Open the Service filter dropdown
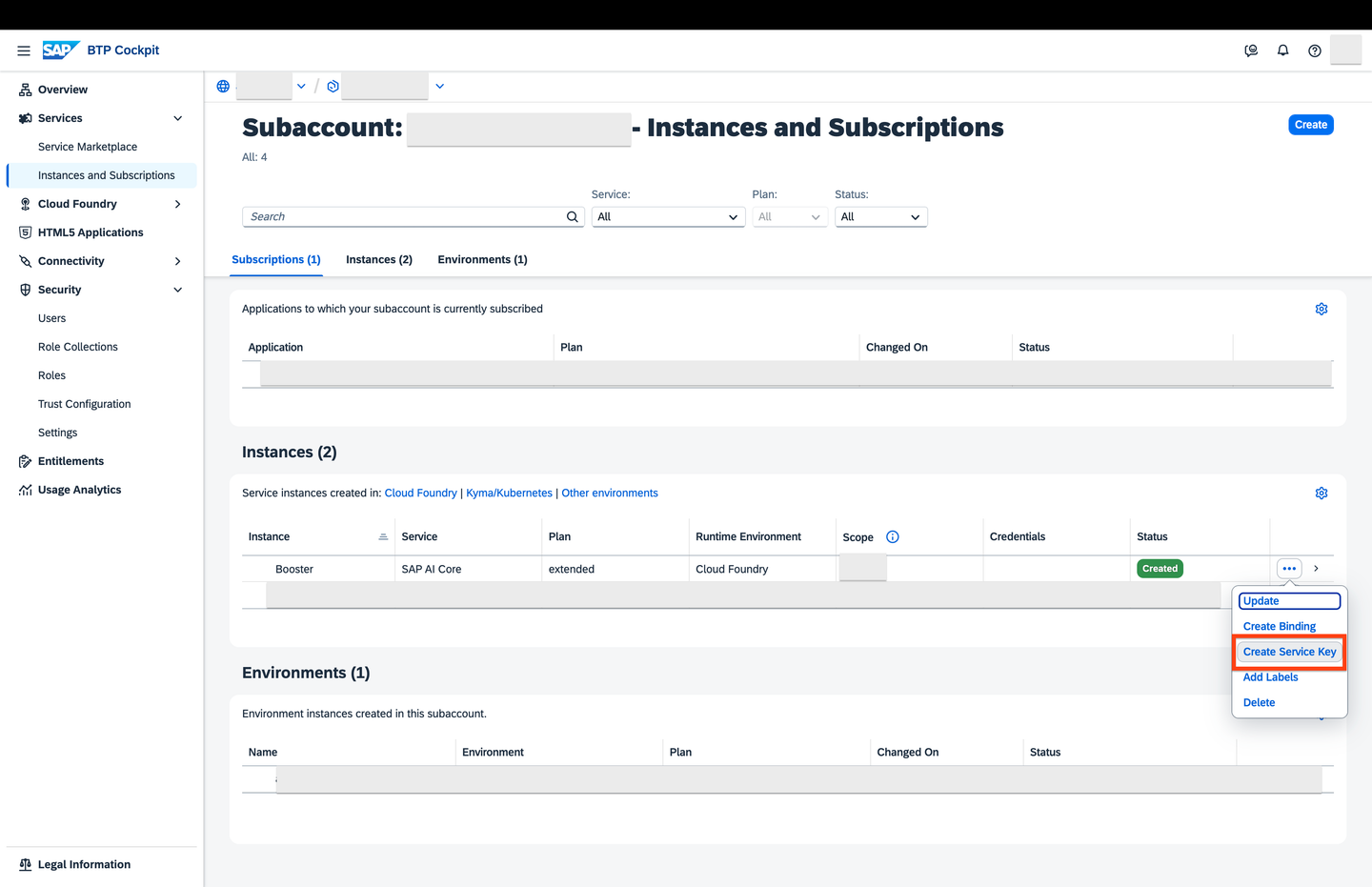 click(667, 216)
